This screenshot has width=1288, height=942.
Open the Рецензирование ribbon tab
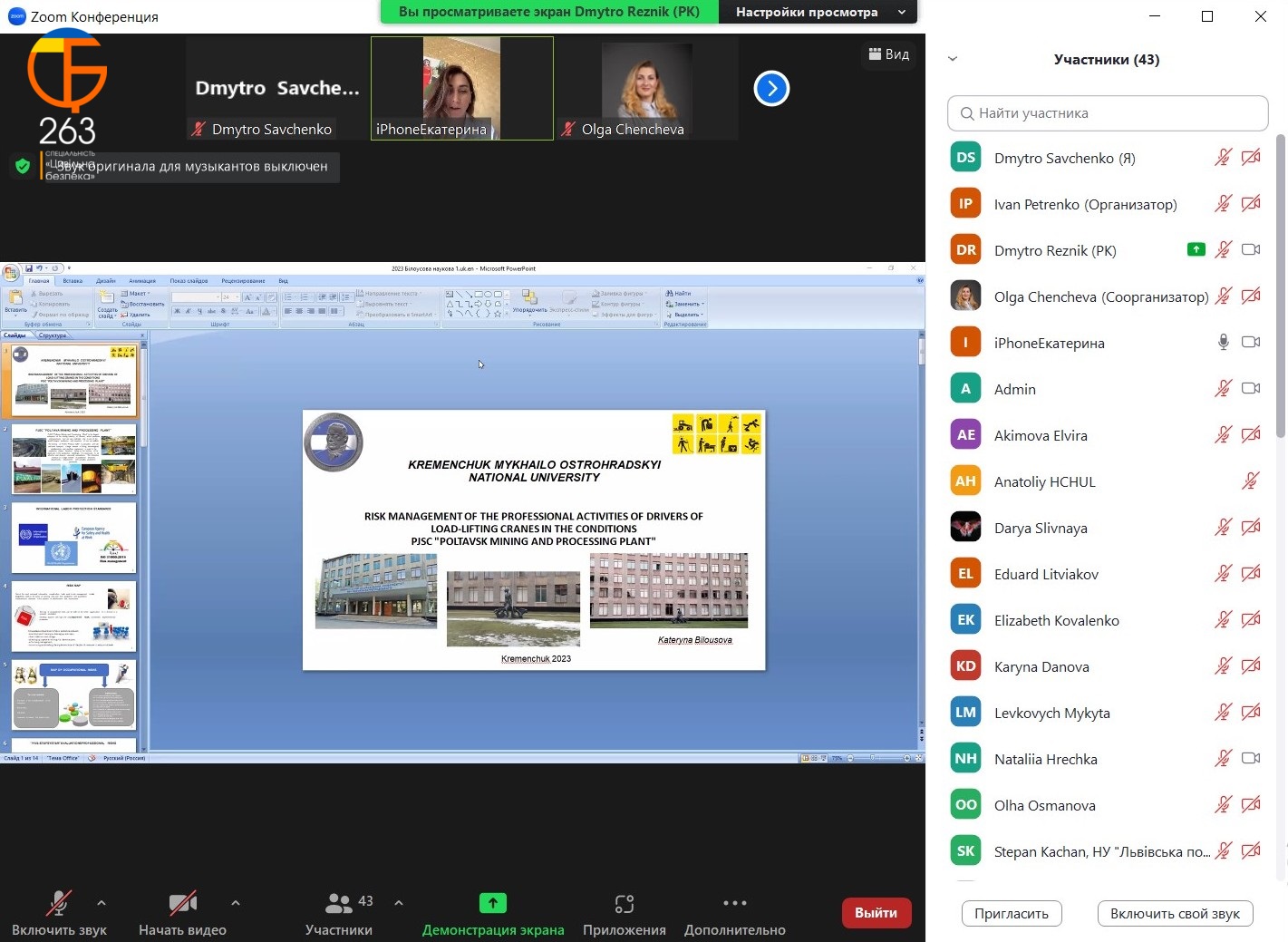click(x=243, y=281)
